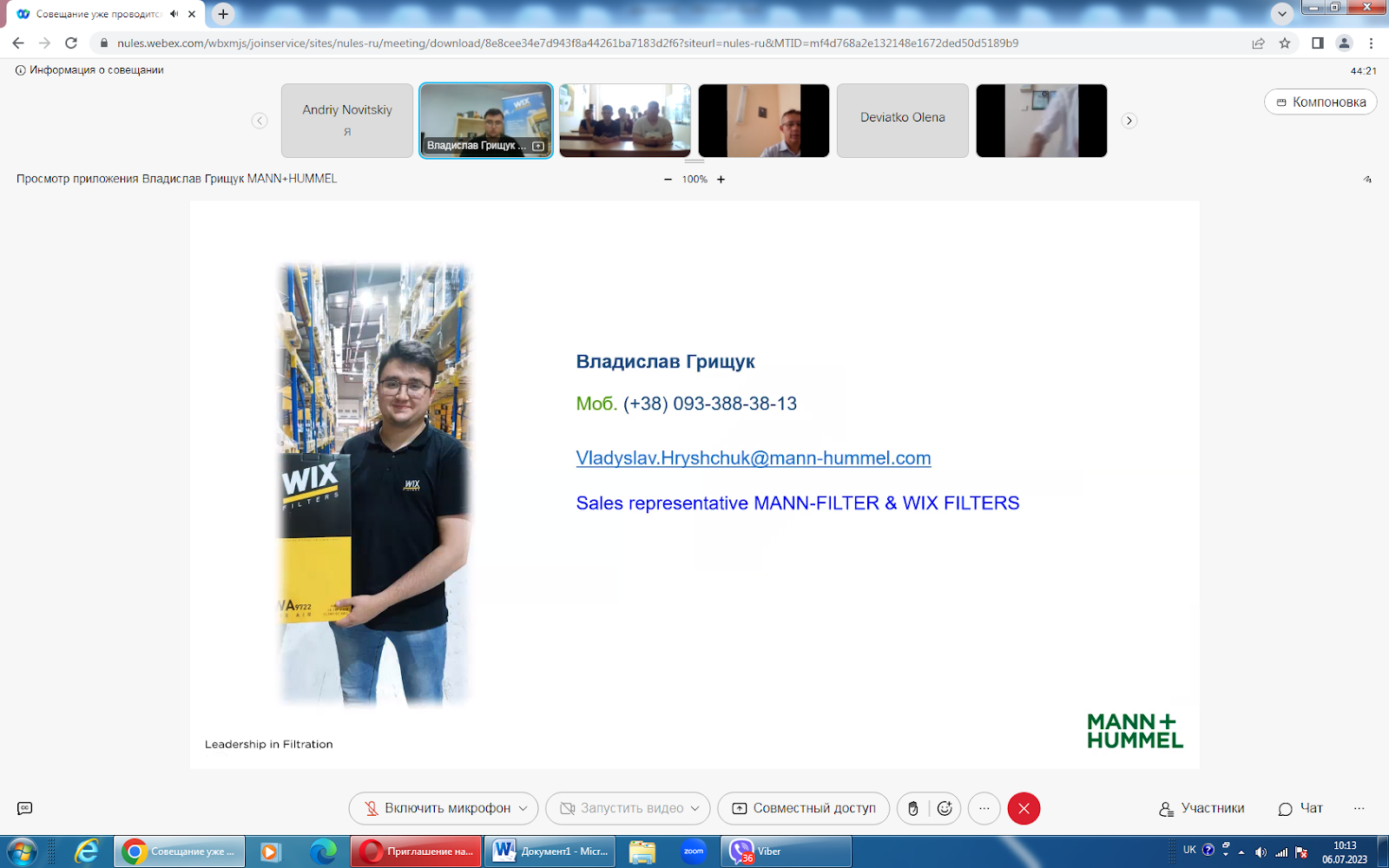Click the shared-screen icon on Владислав Грищук's thumbnail
Image resolution: width=1389 pixels, height=868 pixels.
pos(538,146)
